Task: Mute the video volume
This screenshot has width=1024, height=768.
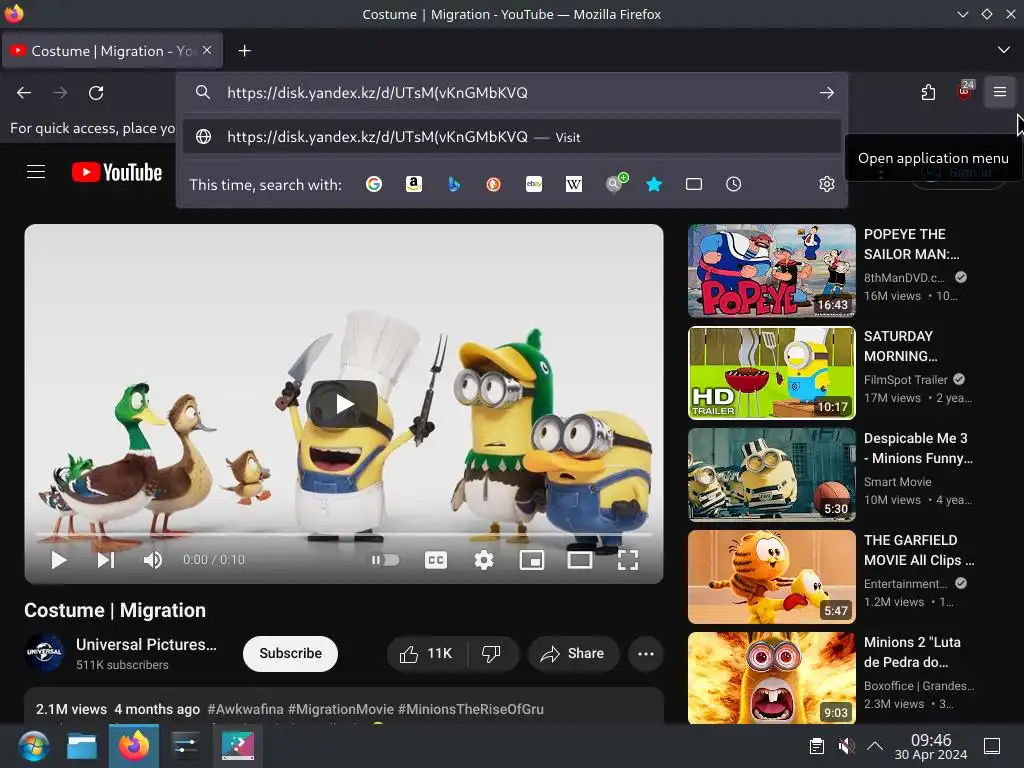Action: point(153,560)
